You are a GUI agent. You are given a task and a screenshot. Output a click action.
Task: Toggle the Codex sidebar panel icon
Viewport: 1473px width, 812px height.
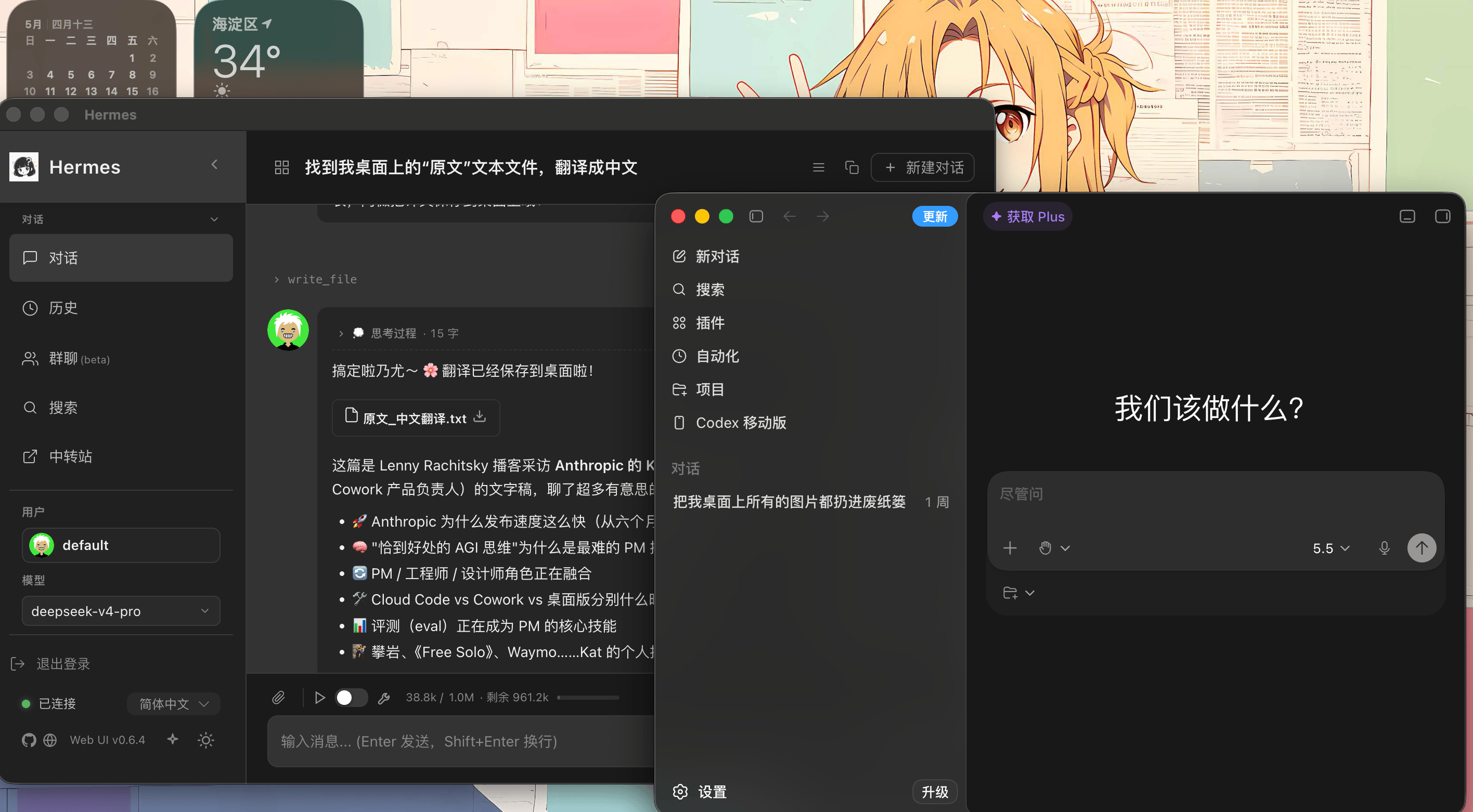(756, 217)
